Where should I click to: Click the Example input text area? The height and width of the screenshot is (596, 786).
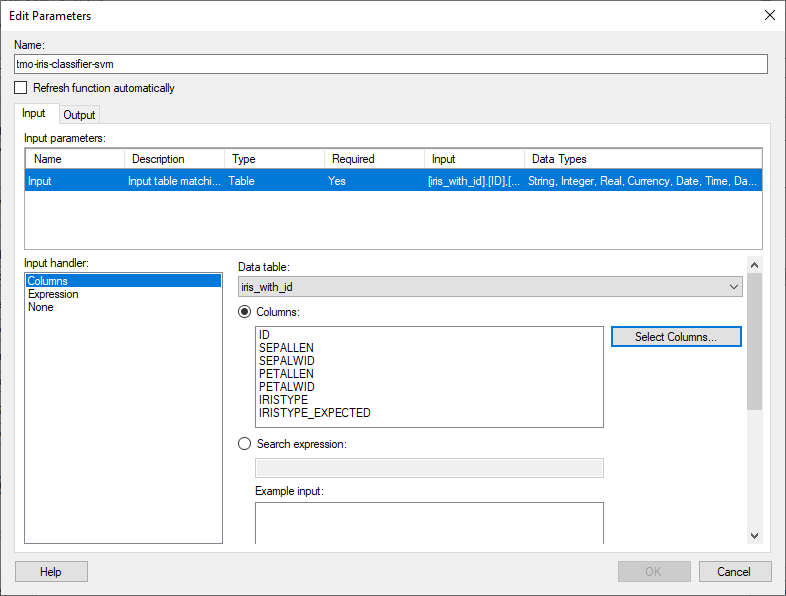point(429,523)
